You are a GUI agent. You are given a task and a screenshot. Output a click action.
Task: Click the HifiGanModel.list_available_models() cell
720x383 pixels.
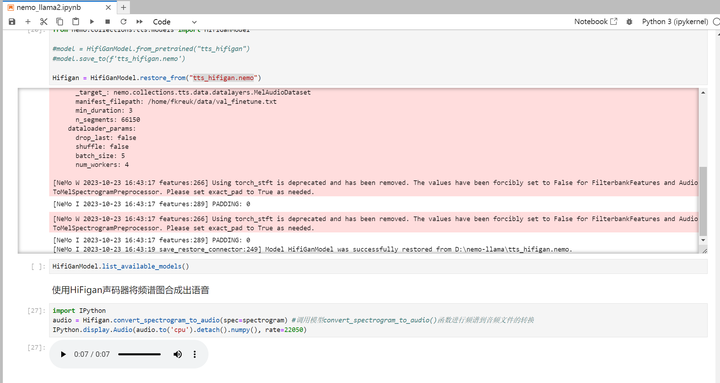(x=378, y=266)
